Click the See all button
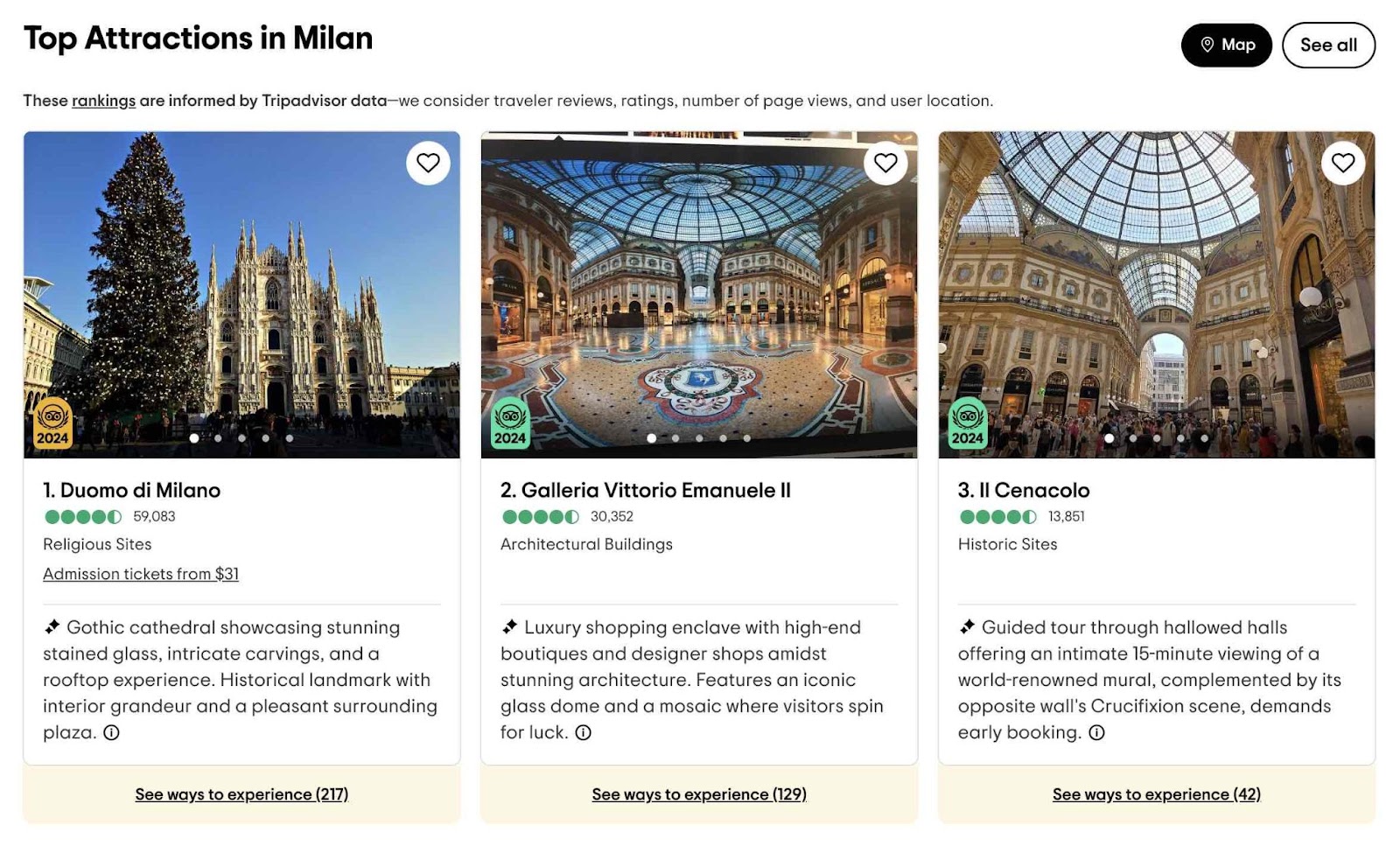The image size is (1400, 846). 1328,45
